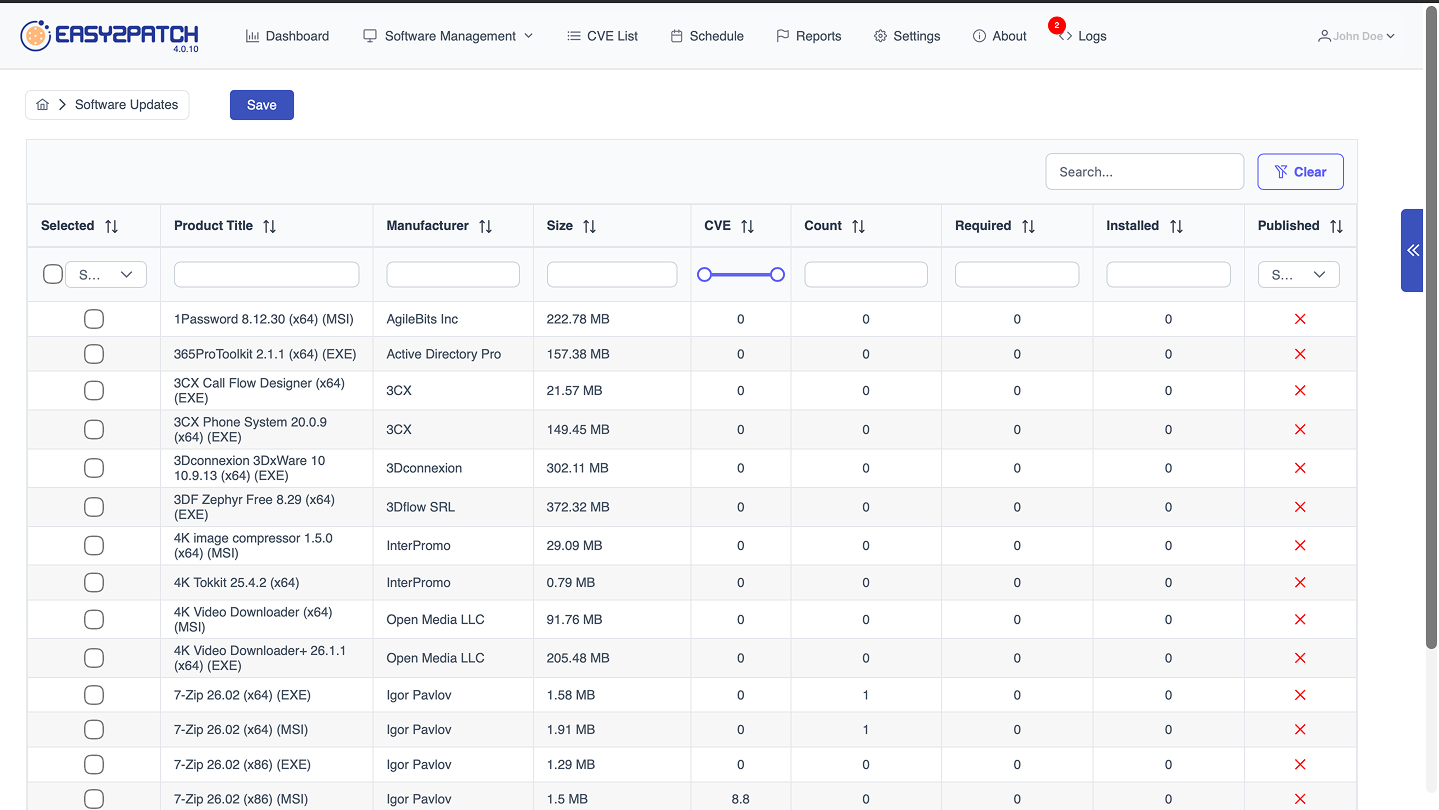Click the Manufacturer filter field
This screenshot has height=810, width=1439.
[x=453, y=274]
